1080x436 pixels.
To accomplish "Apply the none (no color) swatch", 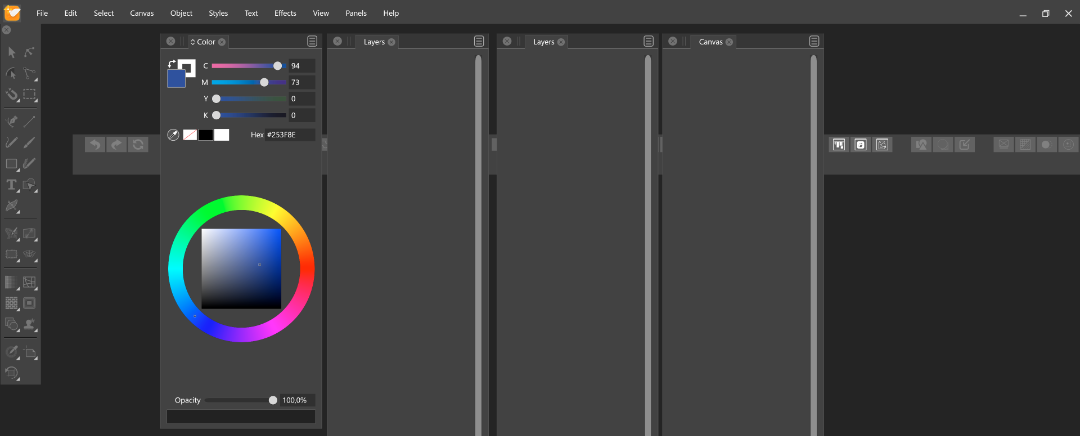I will pos(190,135).
